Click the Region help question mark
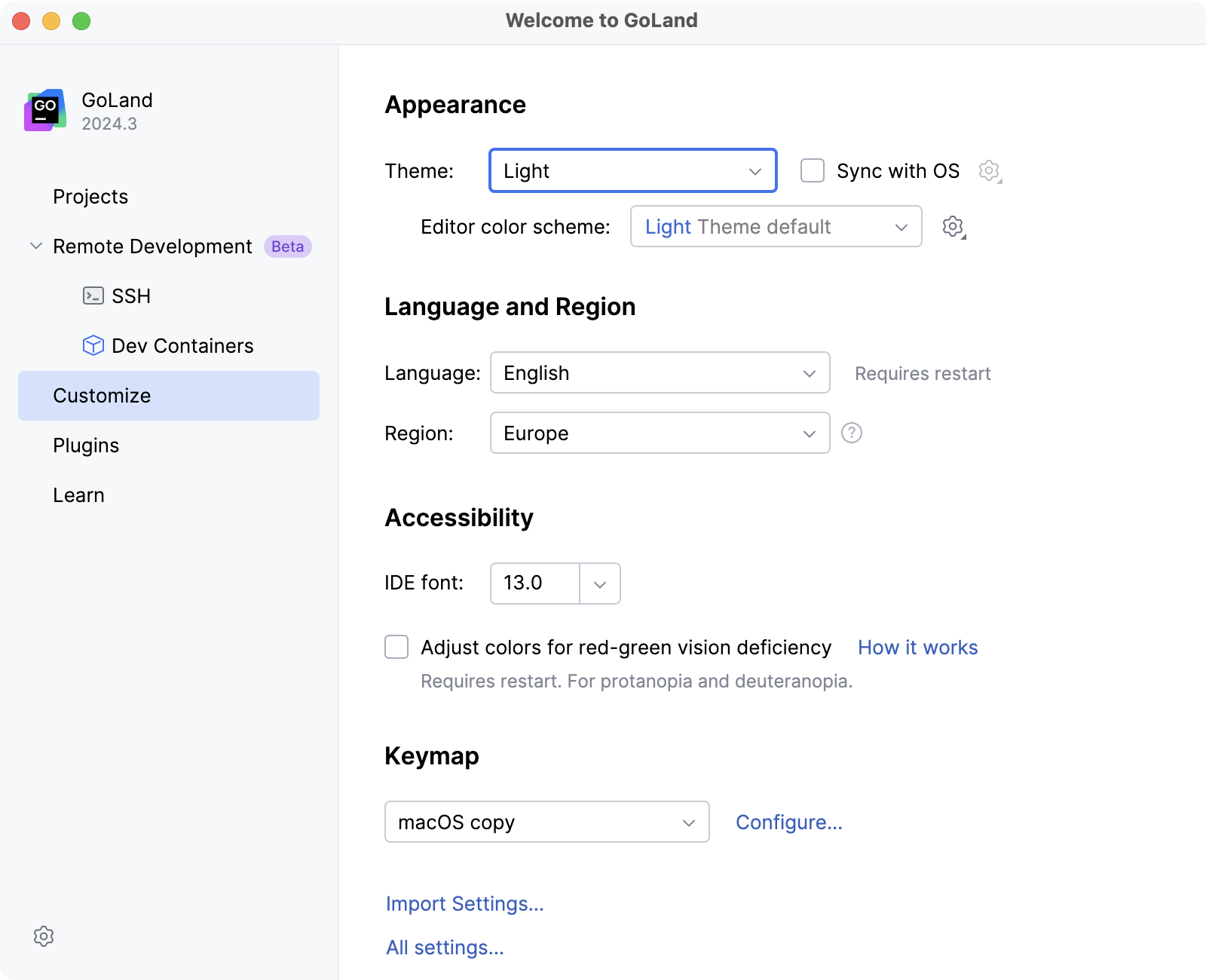Image resolution: width=1206 pixels, height=980 pixels. pos(851,433)
